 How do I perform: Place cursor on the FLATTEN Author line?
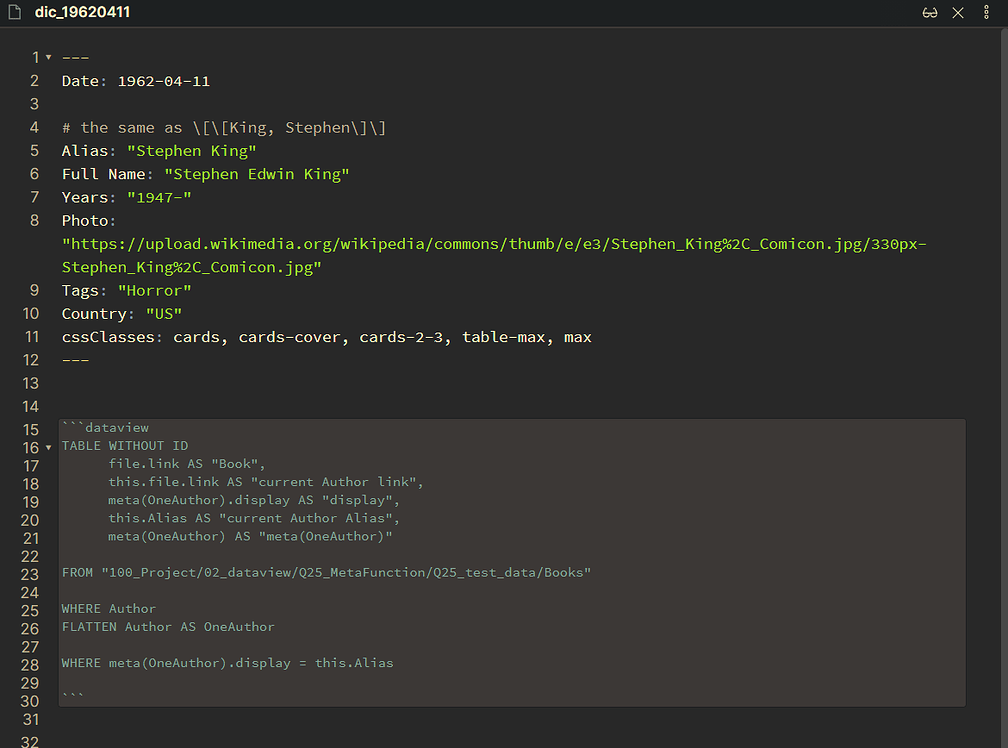click(x=167, y=626)
